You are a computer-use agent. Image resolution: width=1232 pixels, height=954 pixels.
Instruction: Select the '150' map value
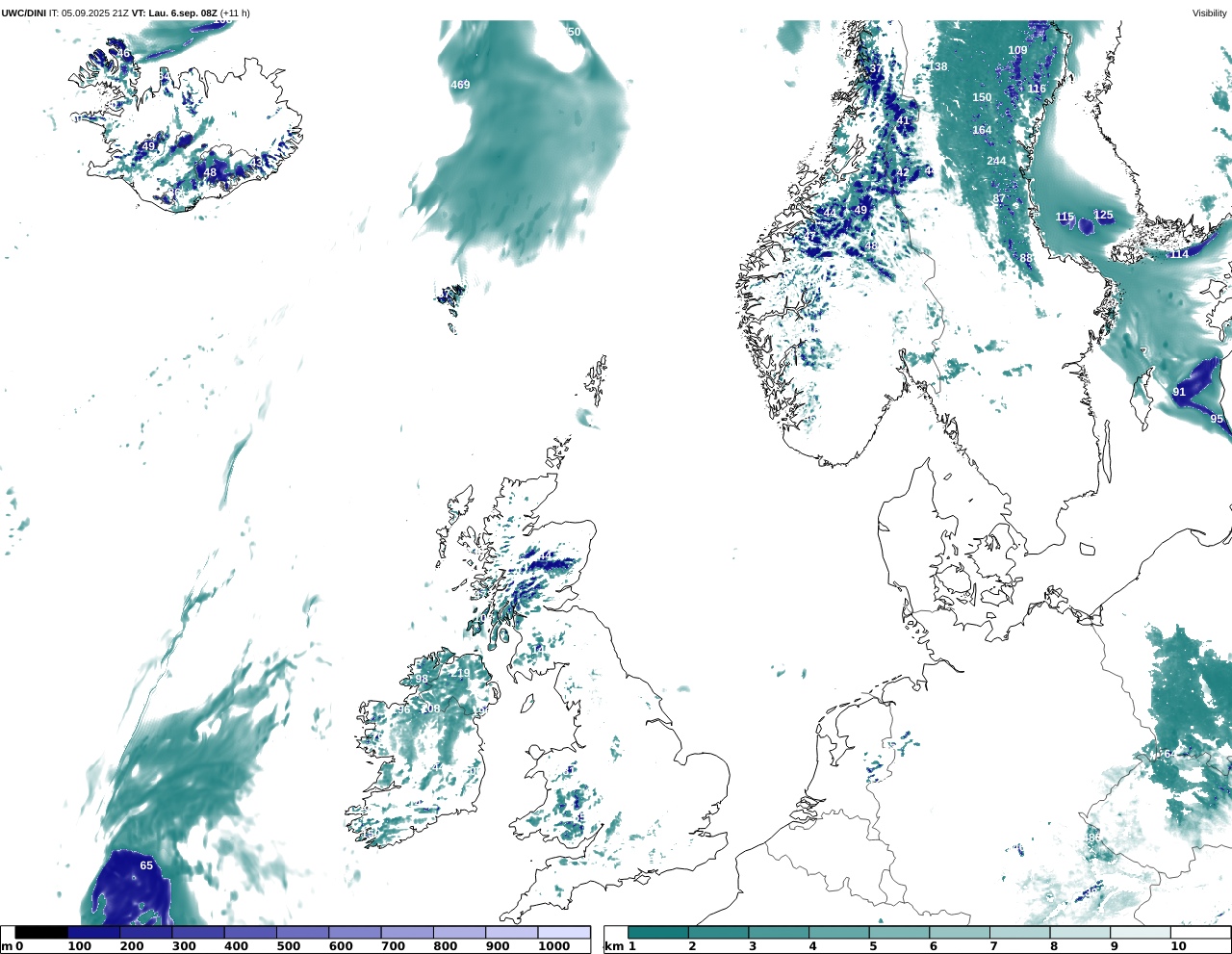coord(982,97)
